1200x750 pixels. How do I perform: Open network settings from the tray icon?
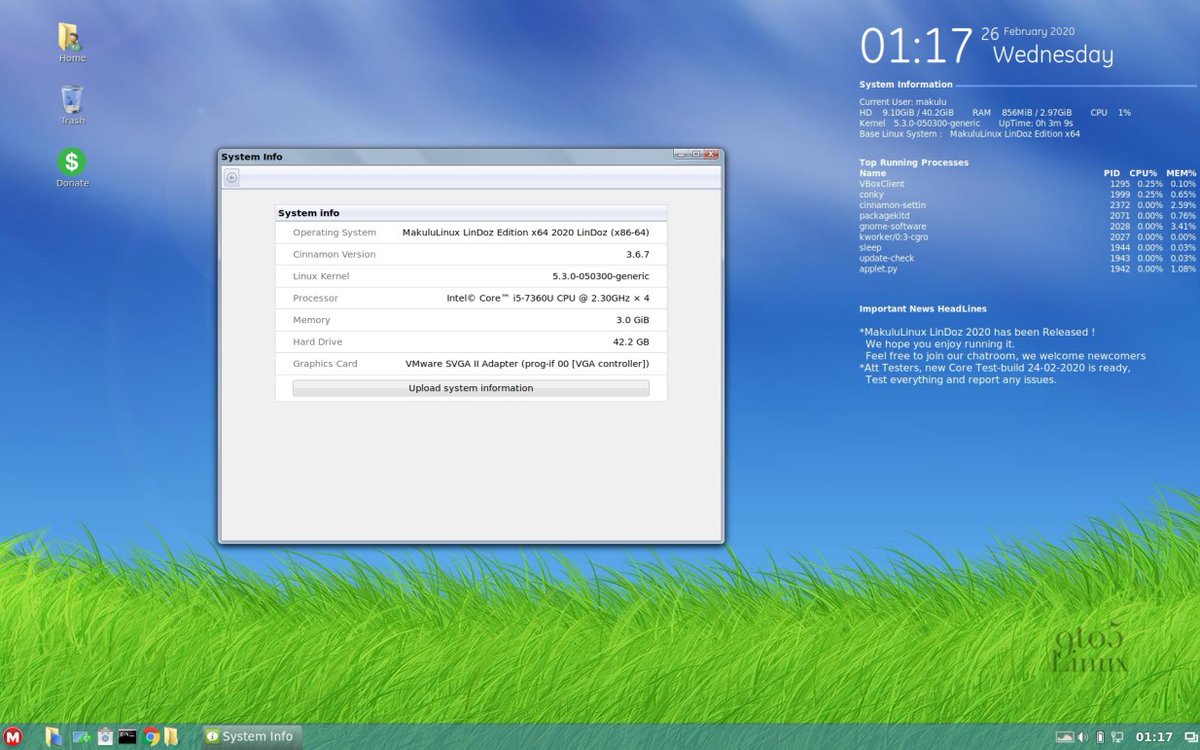[x=1117, y=737]
